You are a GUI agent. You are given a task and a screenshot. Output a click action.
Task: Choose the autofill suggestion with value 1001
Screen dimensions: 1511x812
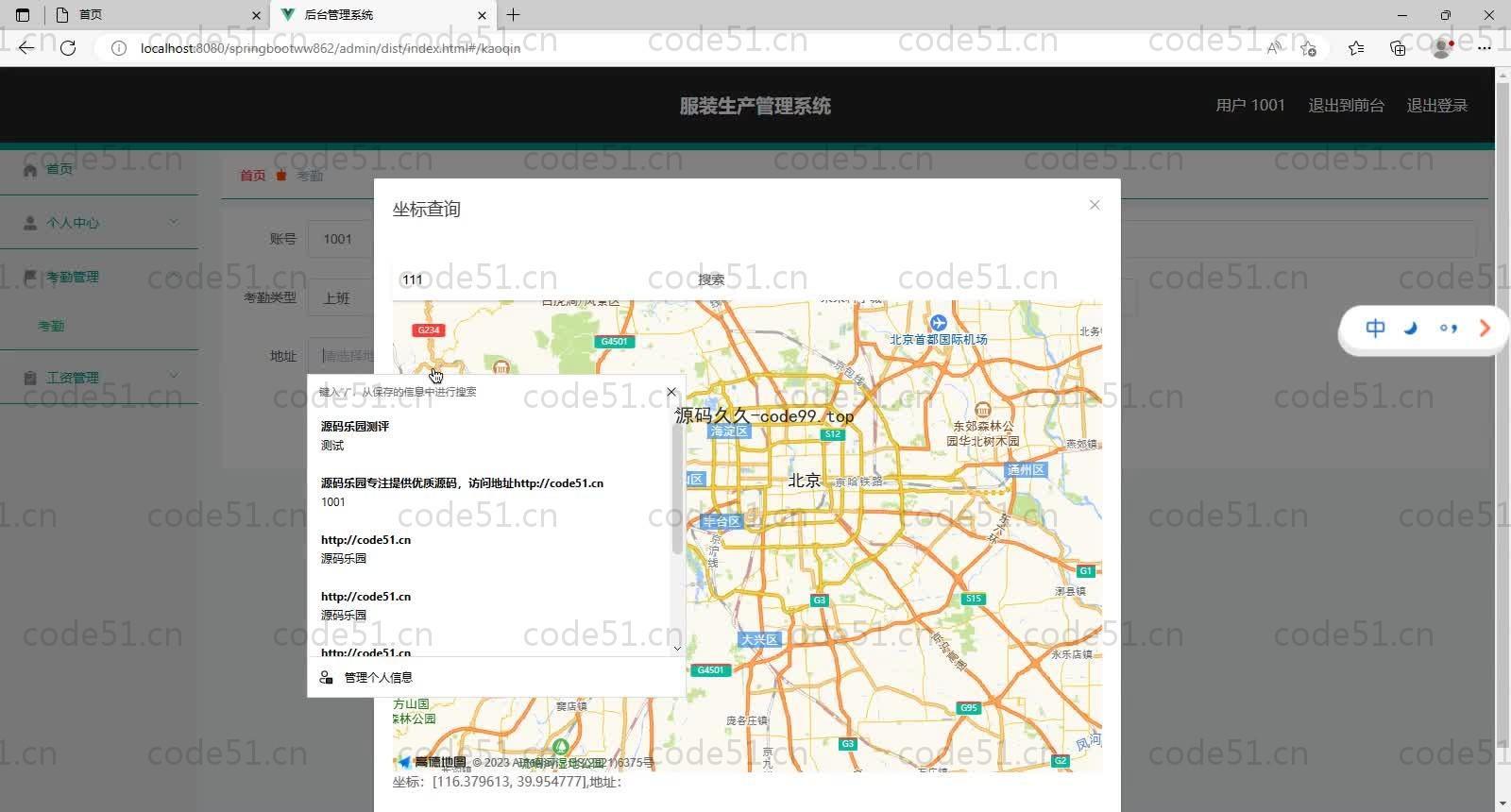point(491,492)
